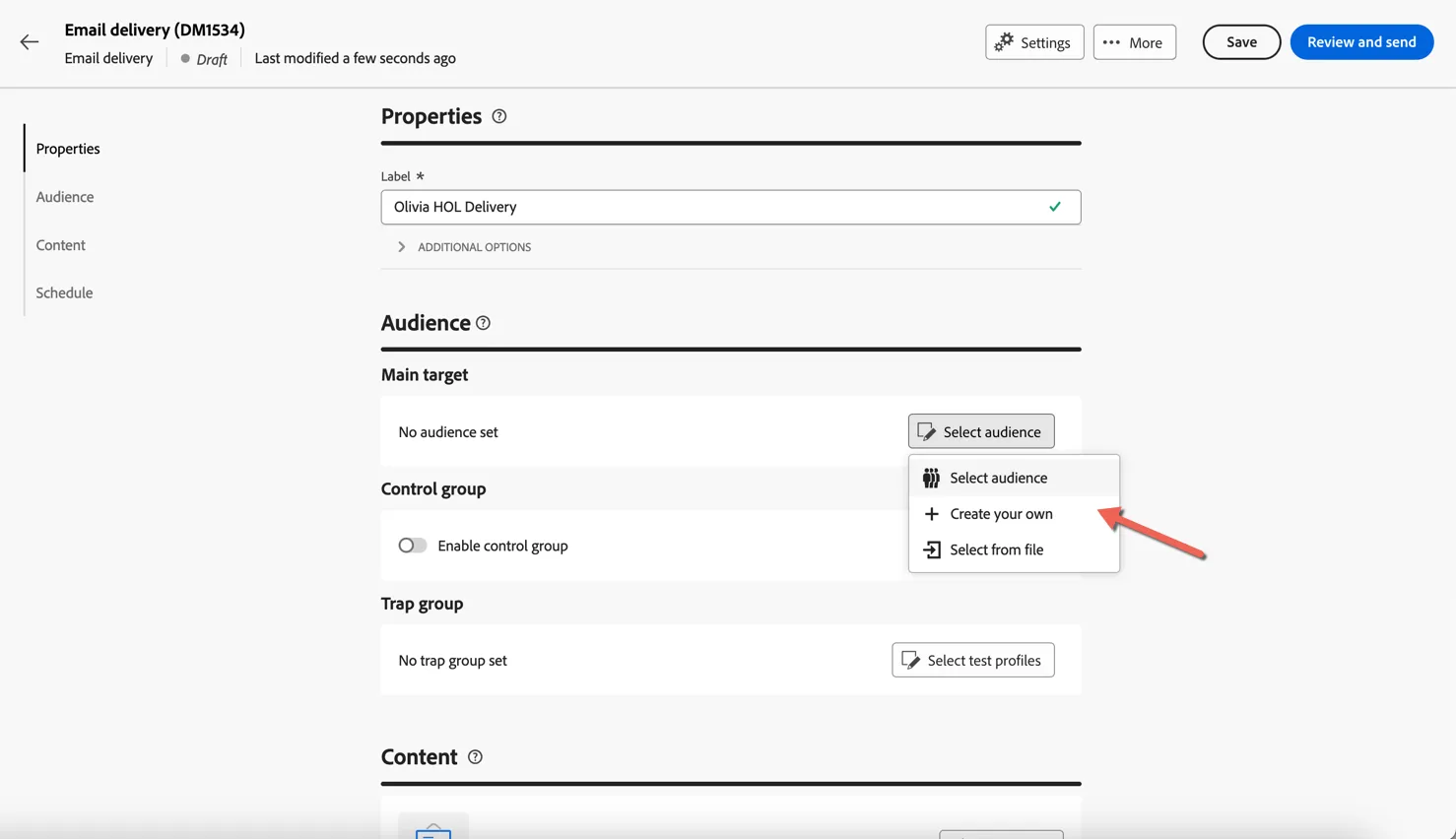Image resolution: width=1456 pixels, height=839 pixels.
Task: Go to Audience in the sidebar
Action: coord(65,197)
